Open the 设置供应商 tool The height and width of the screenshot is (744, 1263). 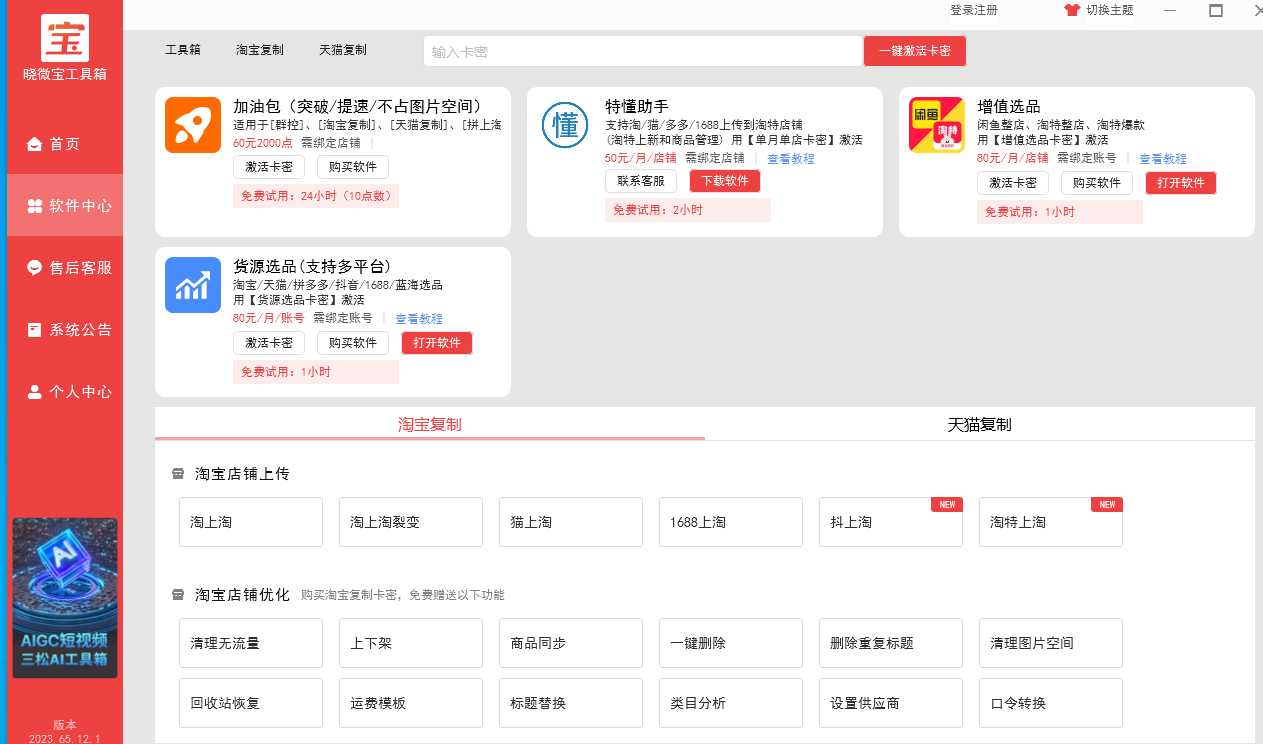[891, 703]
